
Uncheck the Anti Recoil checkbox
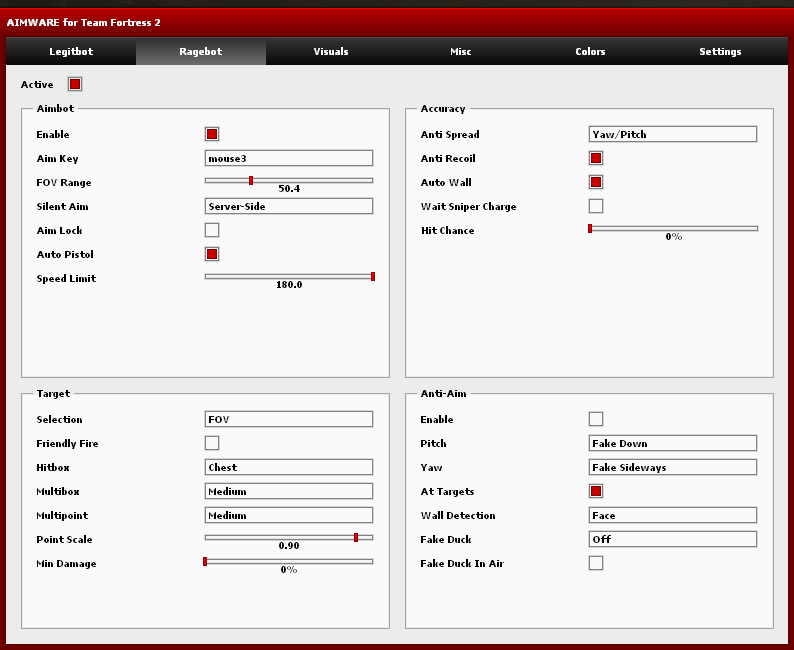point(596,158)
